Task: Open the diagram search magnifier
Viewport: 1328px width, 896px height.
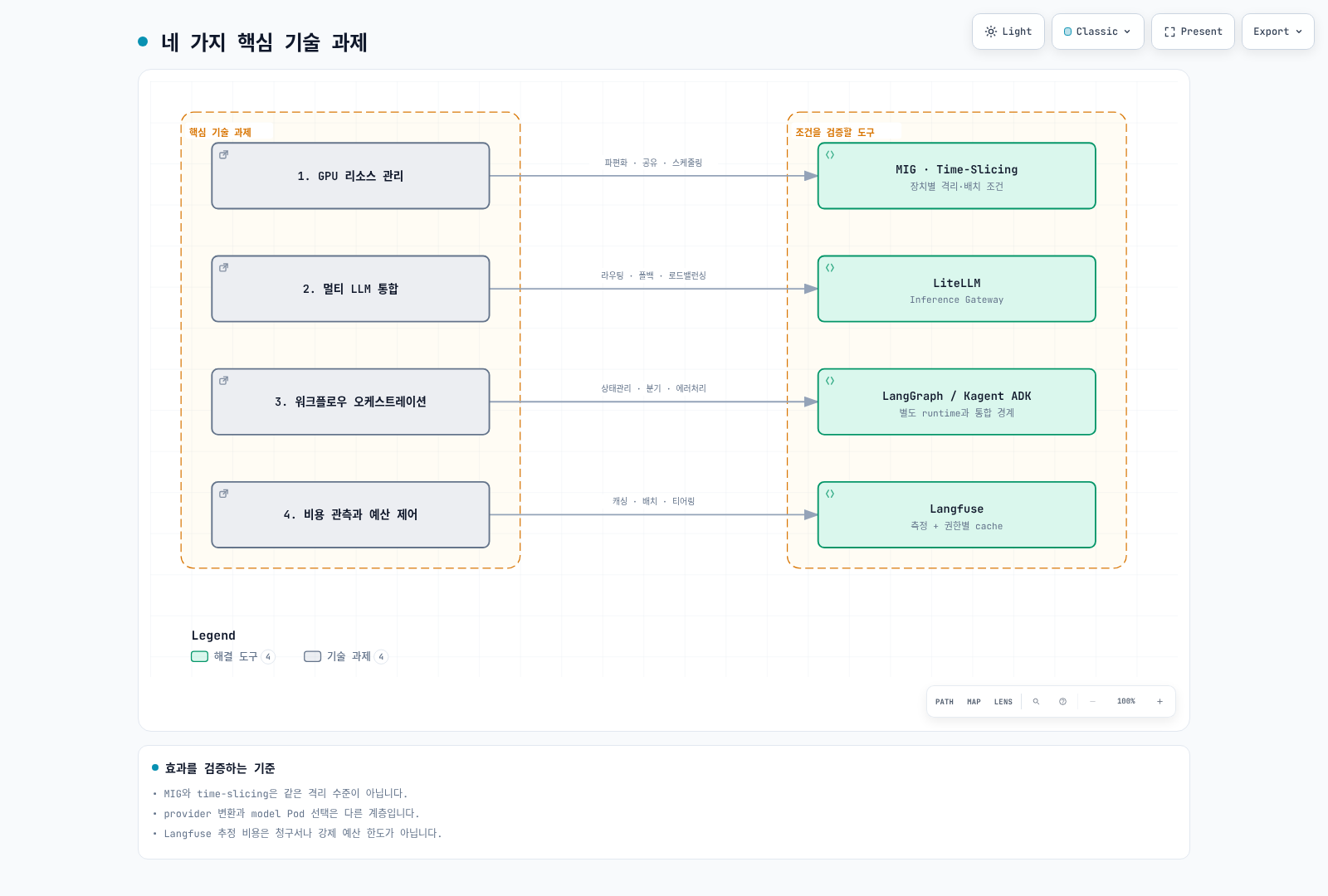Action: pos(1036,702)
